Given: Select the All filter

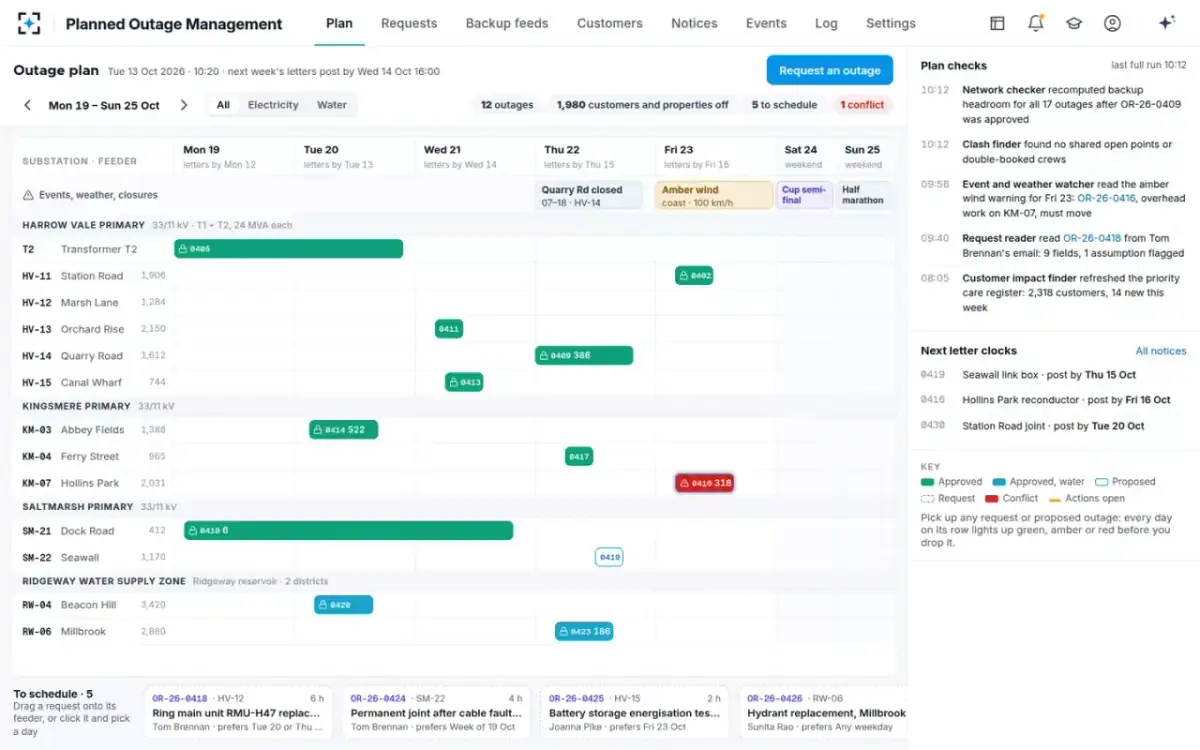Looking at the screenshot, I should pos(223,105).
